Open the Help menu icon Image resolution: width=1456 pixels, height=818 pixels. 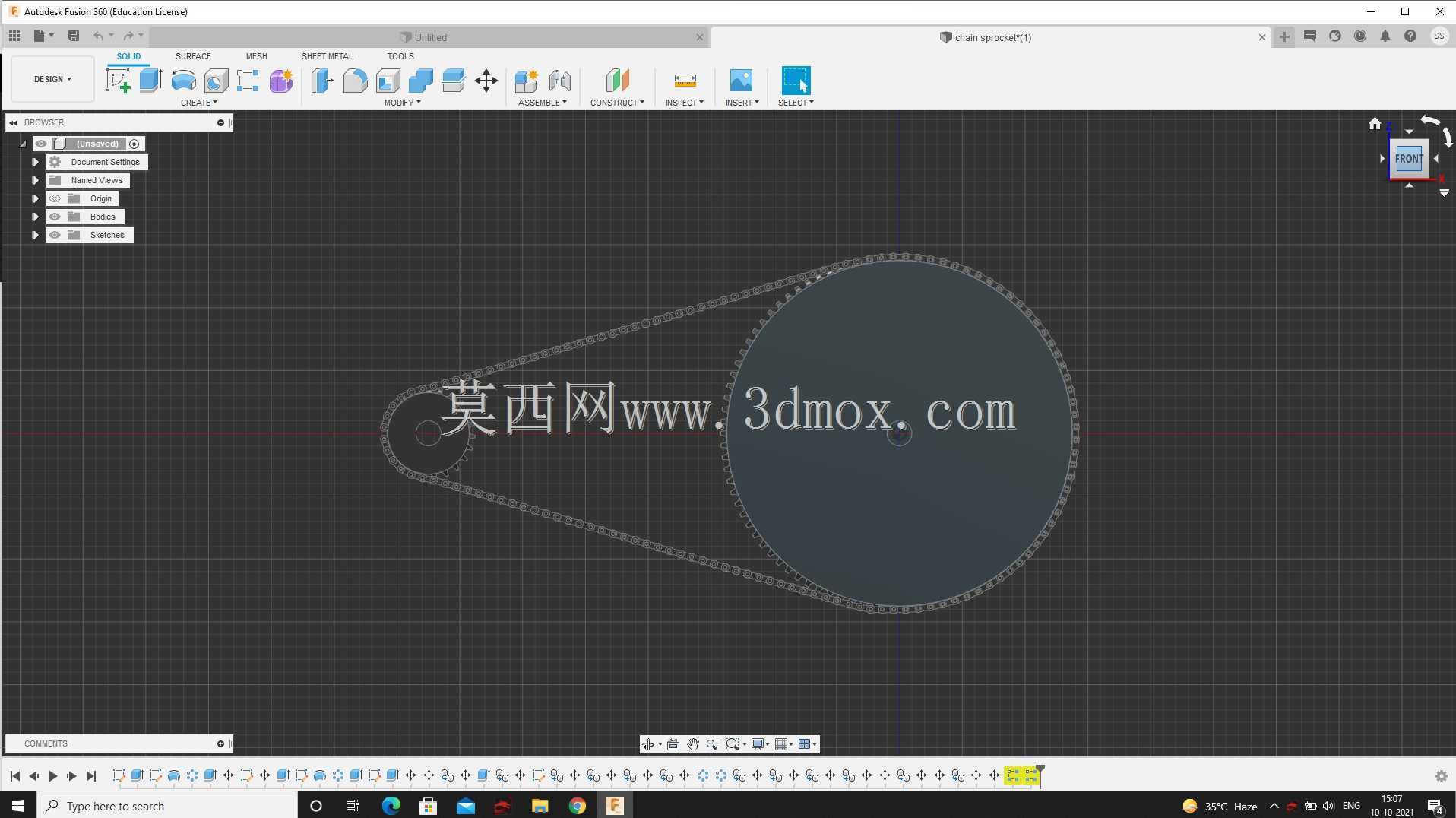click(x=1410, y=36)
